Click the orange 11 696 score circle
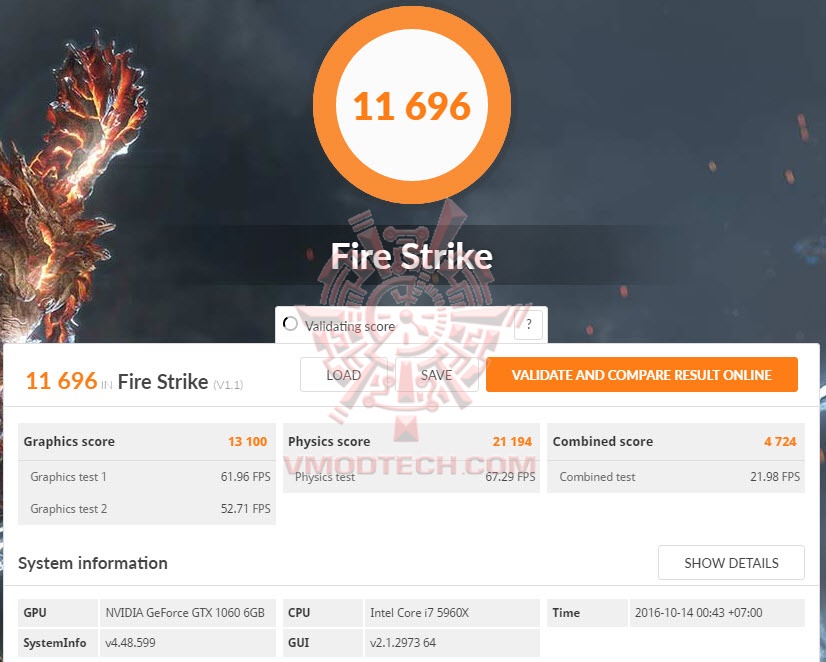This screenshot has width=826, height=662. 411,105
